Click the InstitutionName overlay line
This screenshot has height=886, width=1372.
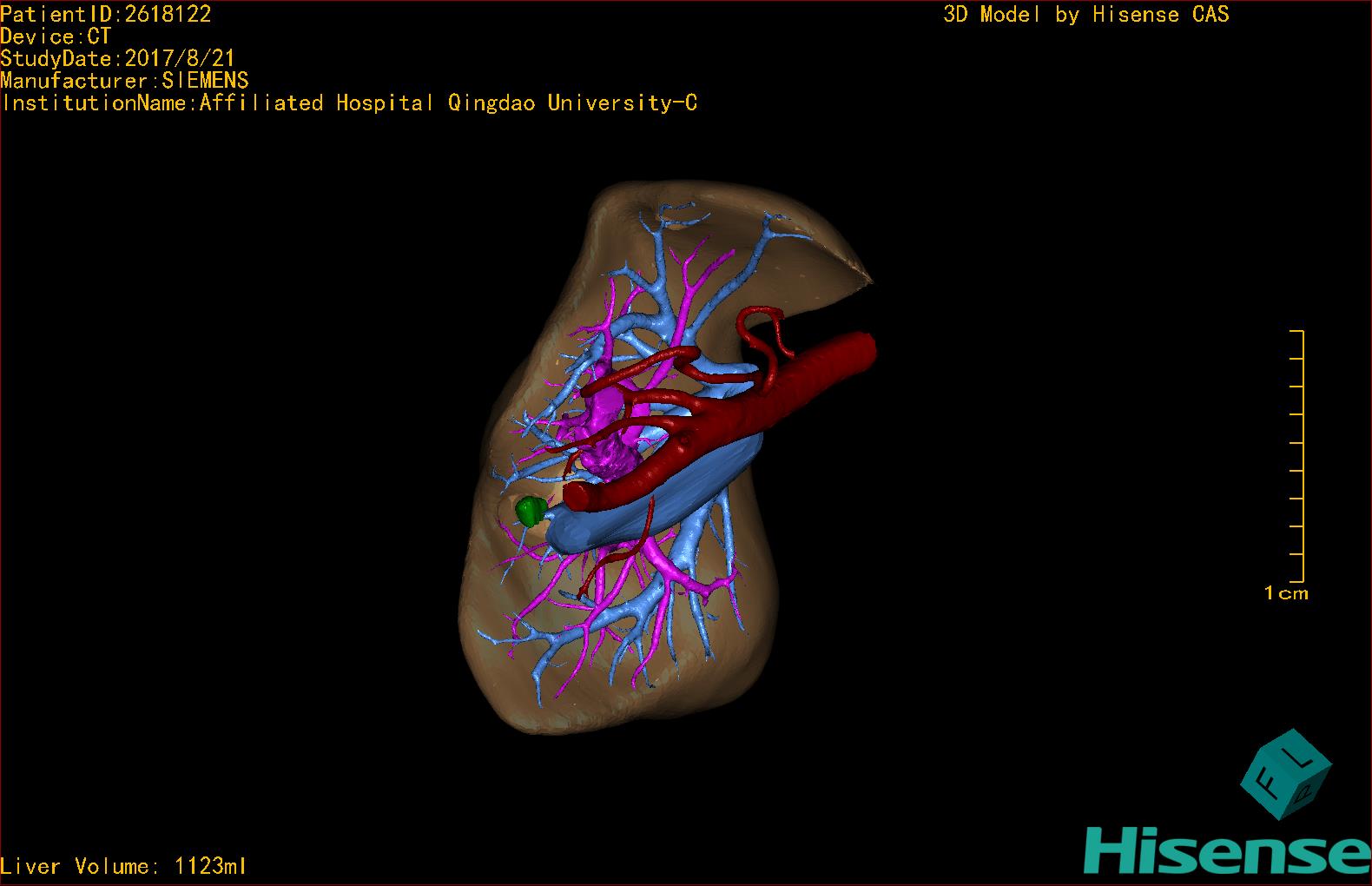tap(349, 103)
